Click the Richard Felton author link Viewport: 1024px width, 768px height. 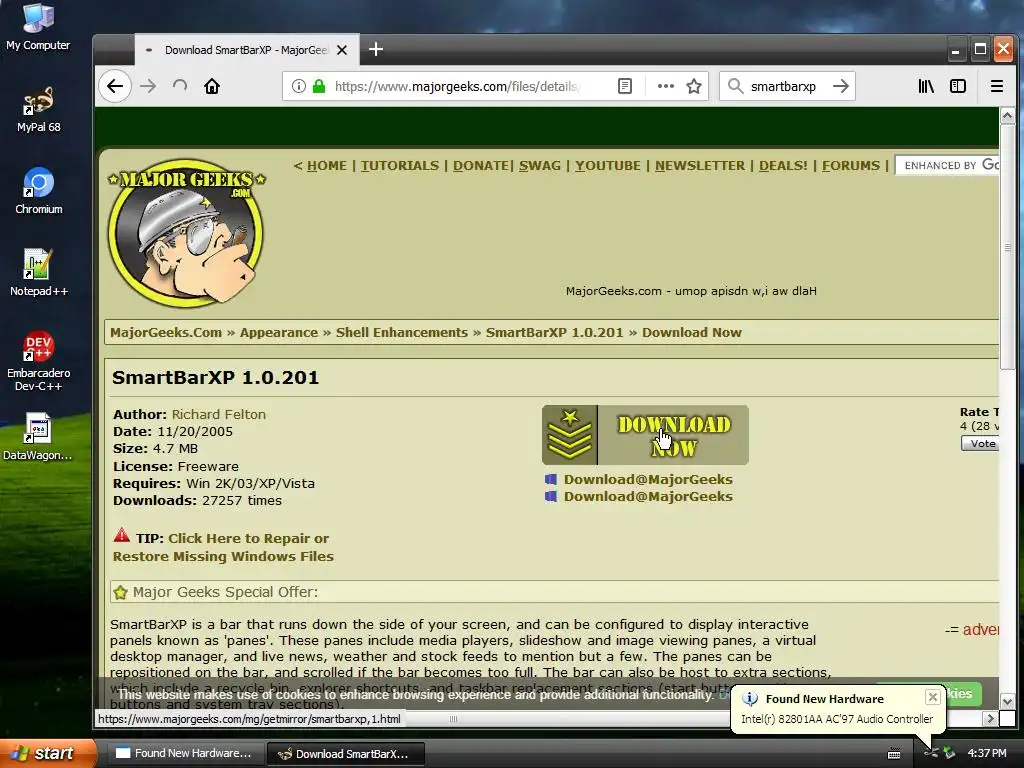click(x=219, y=415)
